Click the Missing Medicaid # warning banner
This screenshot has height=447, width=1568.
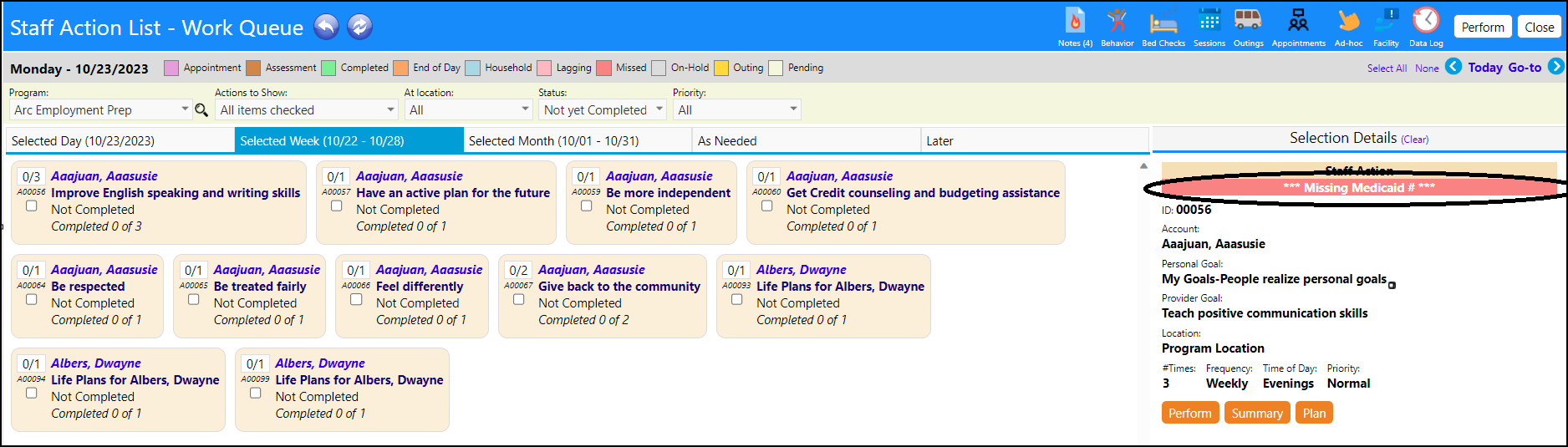[1359, 187]
